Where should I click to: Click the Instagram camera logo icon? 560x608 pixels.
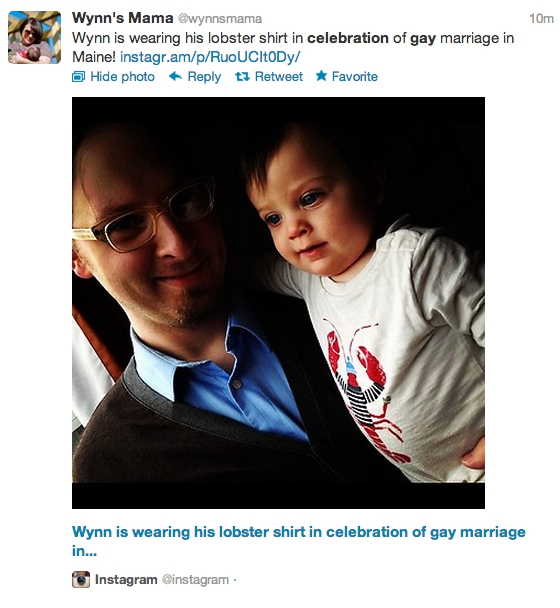click(81, 579)
